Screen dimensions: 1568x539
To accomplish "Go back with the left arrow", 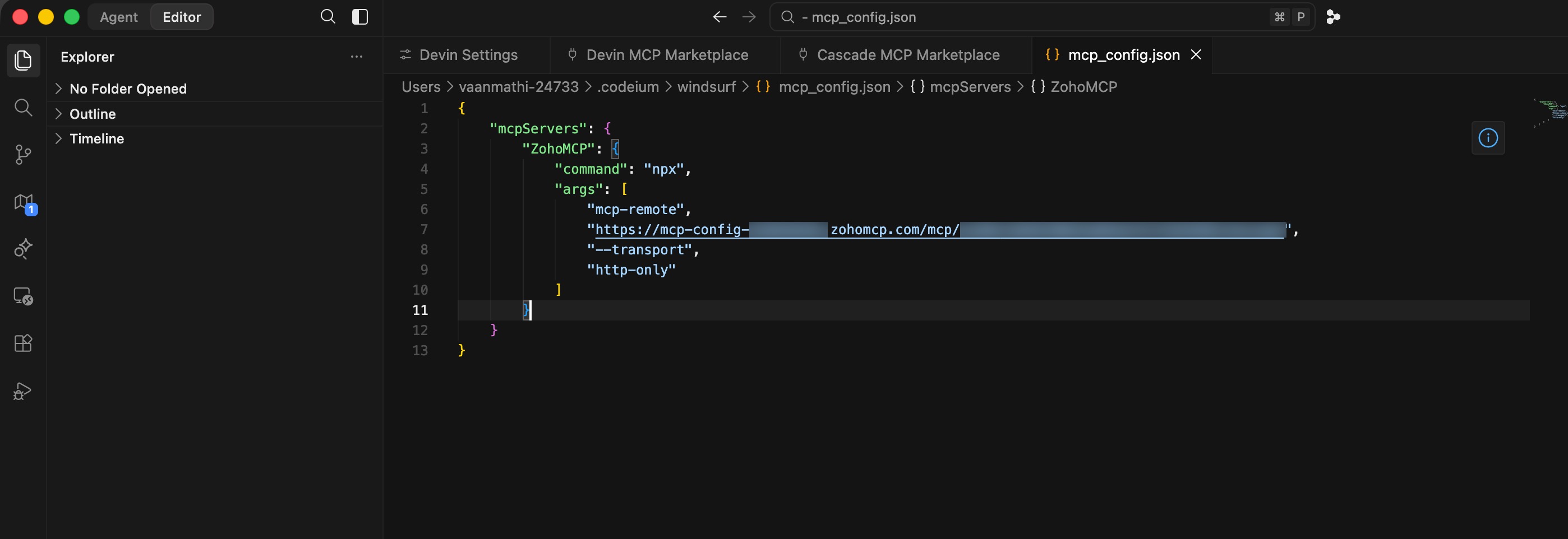I will point(720,17).
